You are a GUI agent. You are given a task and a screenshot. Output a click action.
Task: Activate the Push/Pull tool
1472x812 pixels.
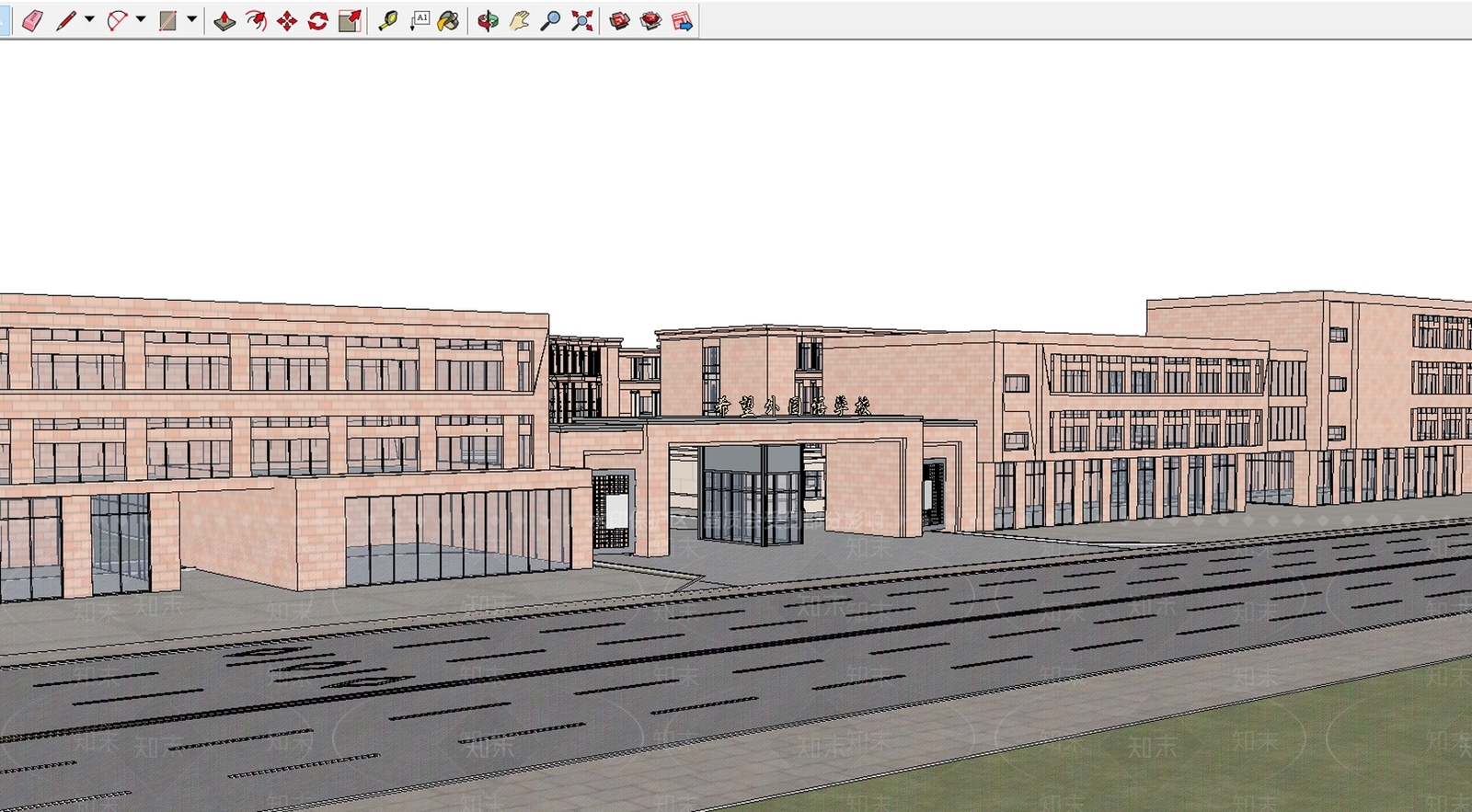point(224,20)
